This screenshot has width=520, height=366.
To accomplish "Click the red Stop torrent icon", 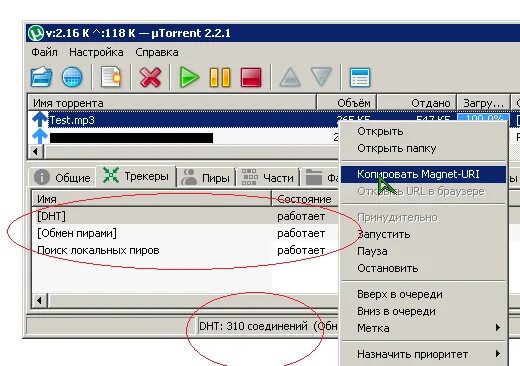I will pyautogui.click(x=251, y=77).
